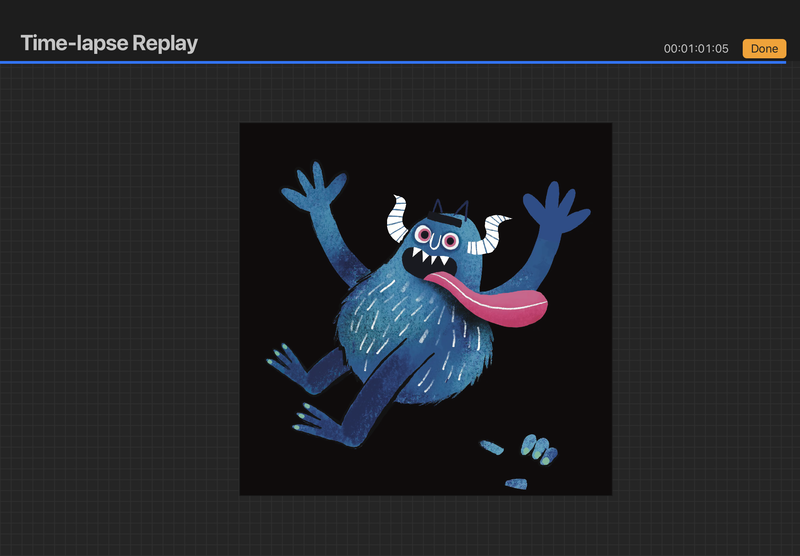Tap the monster's left white horn
This screenshot has height=556, width=800.
(399, 219)
